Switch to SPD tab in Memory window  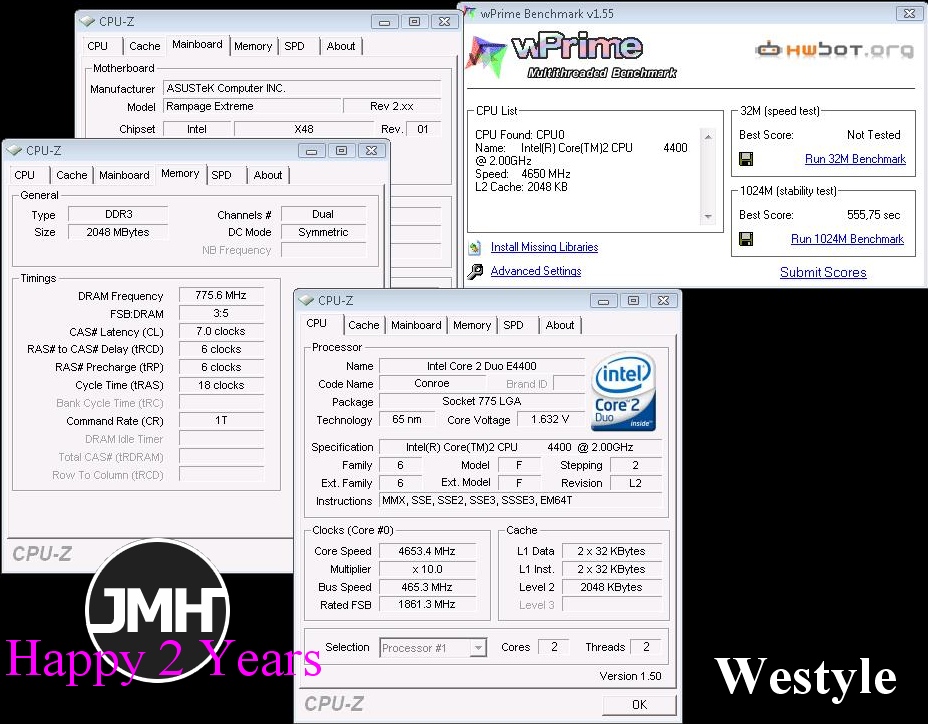pos(221,175)
